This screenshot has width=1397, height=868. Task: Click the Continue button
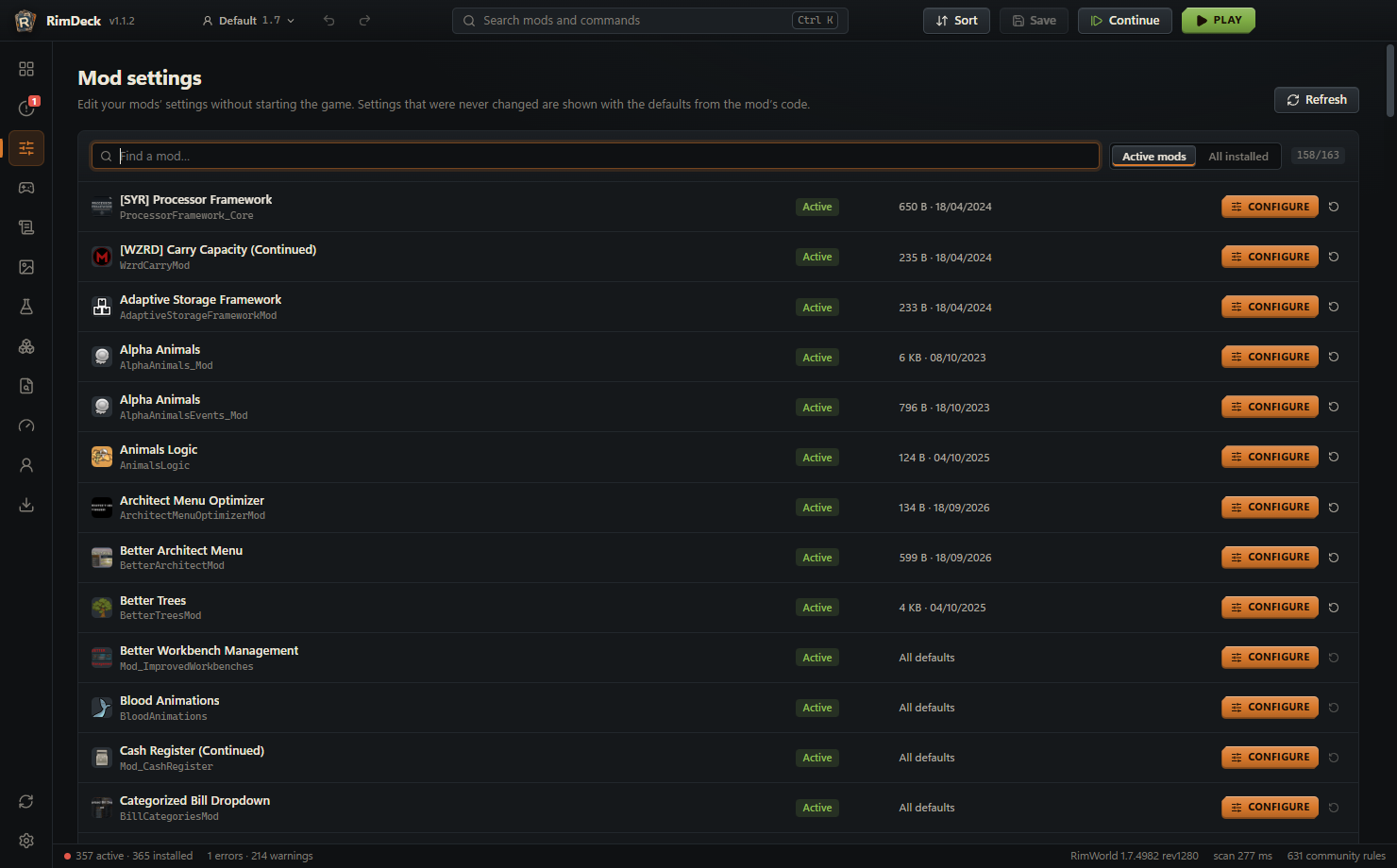[1125, 21]
